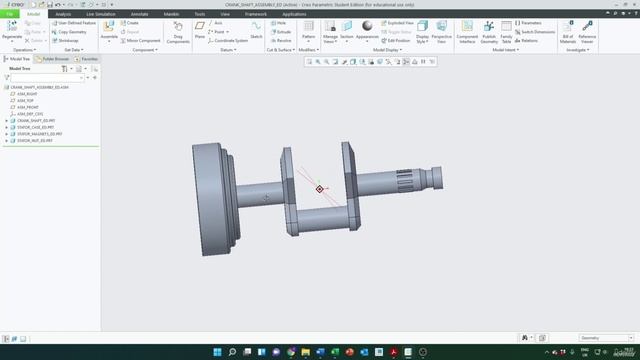640x360 pixels.
Task: Open the Favorites tab
Action: 86,59
